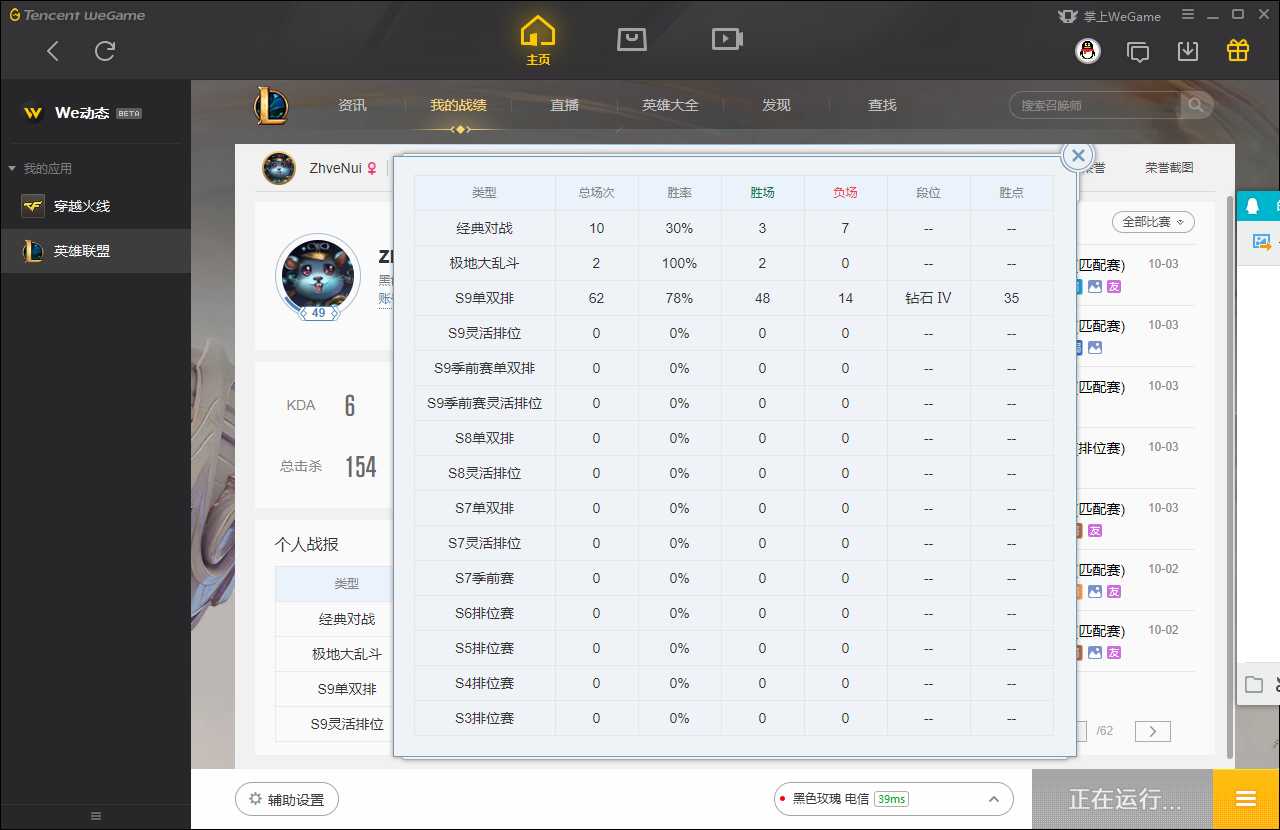Open the video play icon in the top bar
The width and height of the screenshot is (1280, 830).
(727, 39)
